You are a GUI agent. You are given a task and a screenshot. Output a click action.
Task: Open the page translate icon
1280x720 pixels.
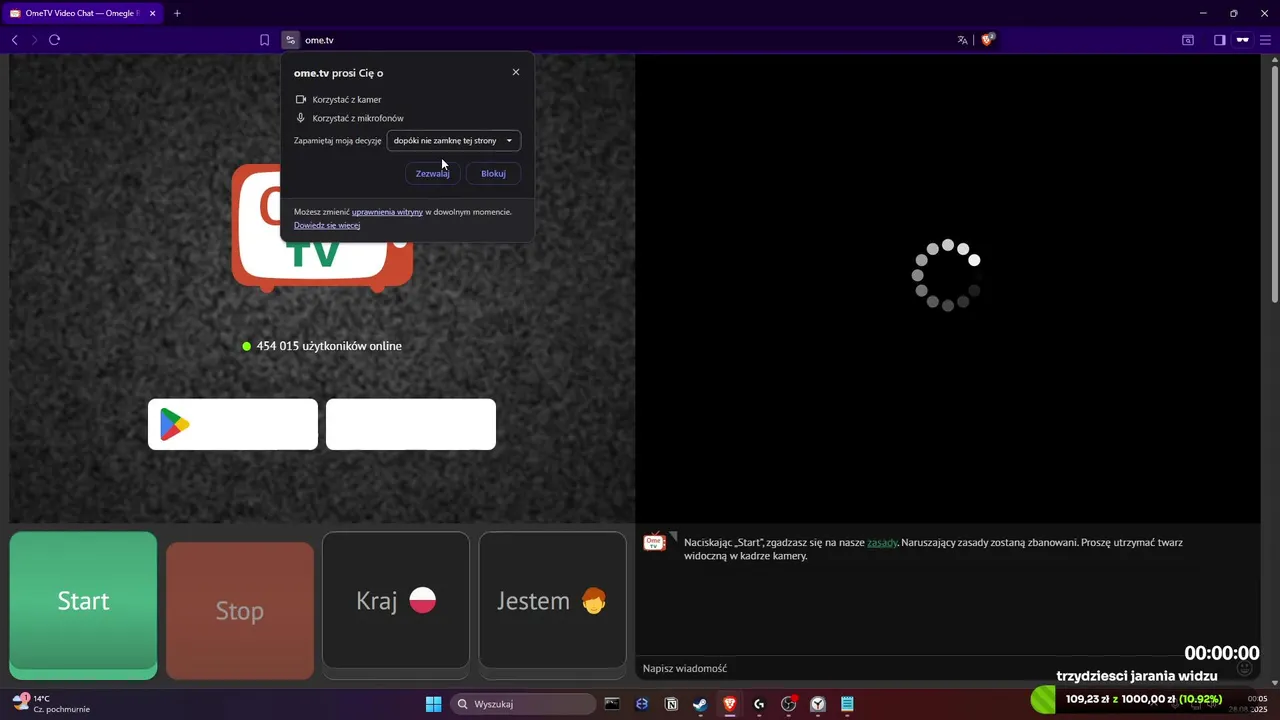(962, 40)
